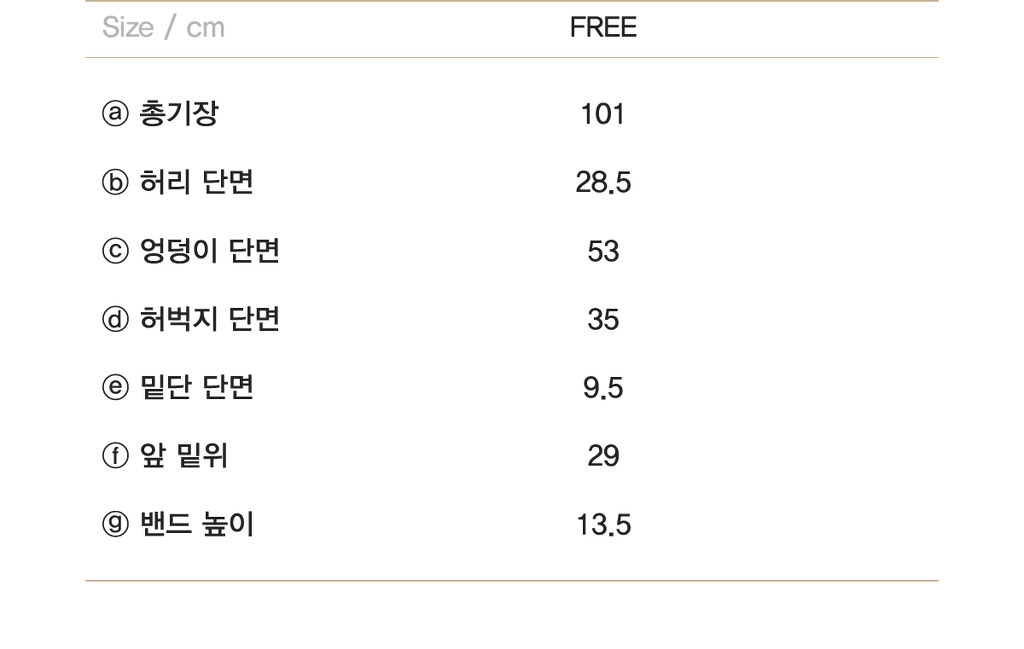The height and width of the screenshot is (649, 1024).
Task: Click the total length value 101
Action: tap(603, 114)
